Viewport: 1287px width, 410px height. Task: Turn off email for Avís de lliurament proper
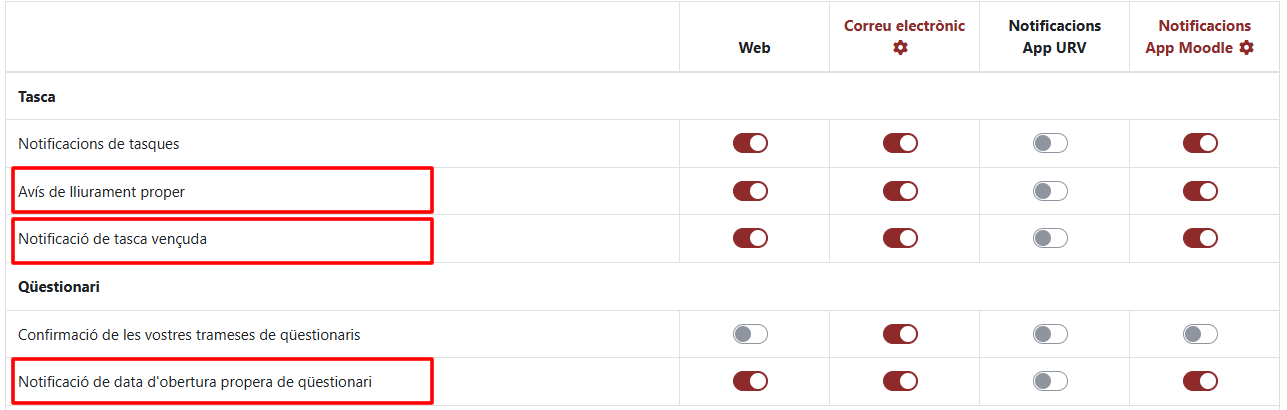tap(900, 191)
